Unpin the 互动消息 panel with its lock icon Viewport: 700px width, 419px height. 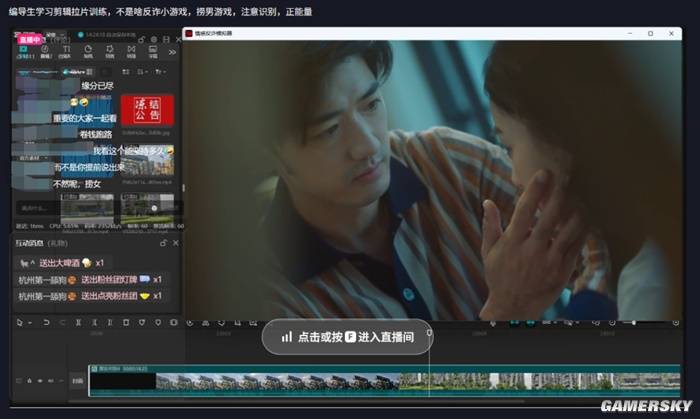tap(163, 243)
